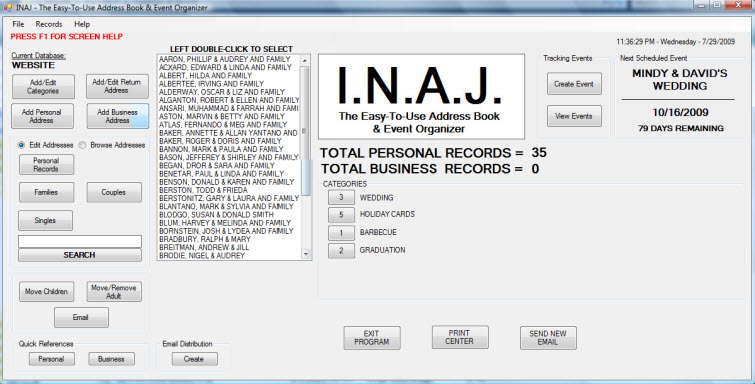755x384 pixels.
Task: Select the Edit Addresses radio button
Action: click(x=21, y=145)
